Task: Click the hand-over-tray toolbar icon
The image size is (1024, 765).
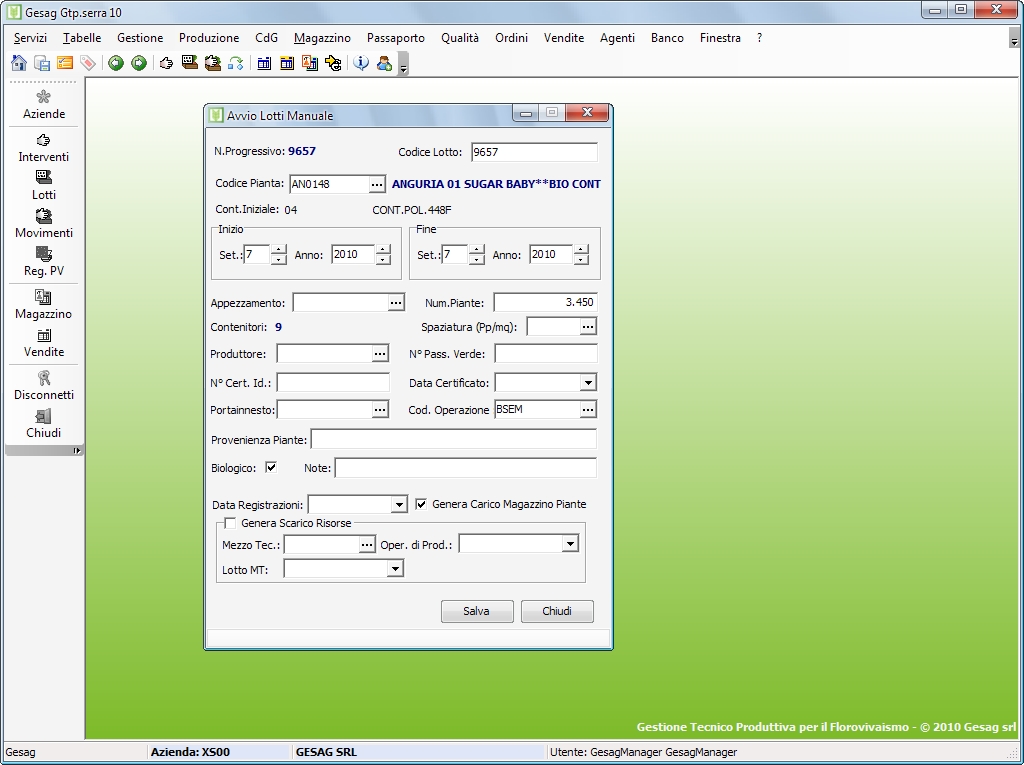Action: tap(212, 63)
